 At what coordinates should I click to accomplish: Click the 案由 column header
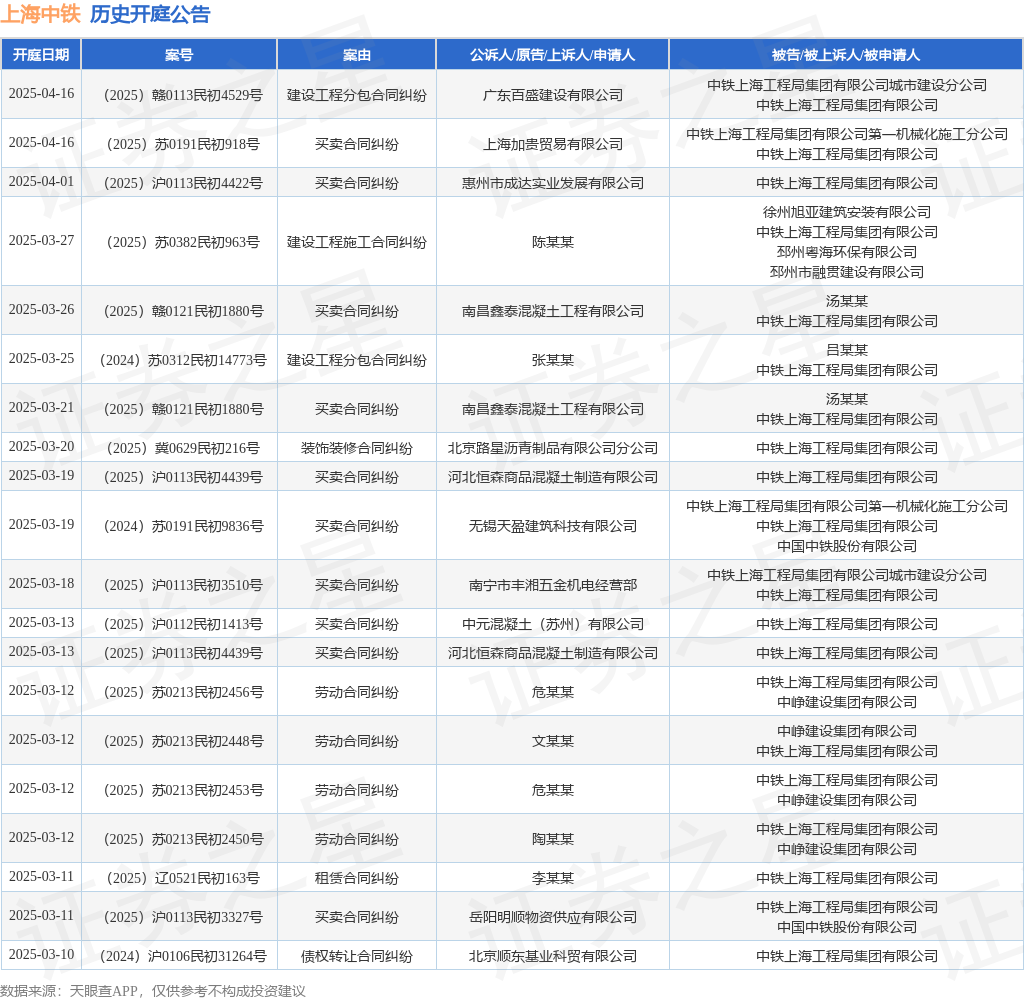[x=357, y=55]
